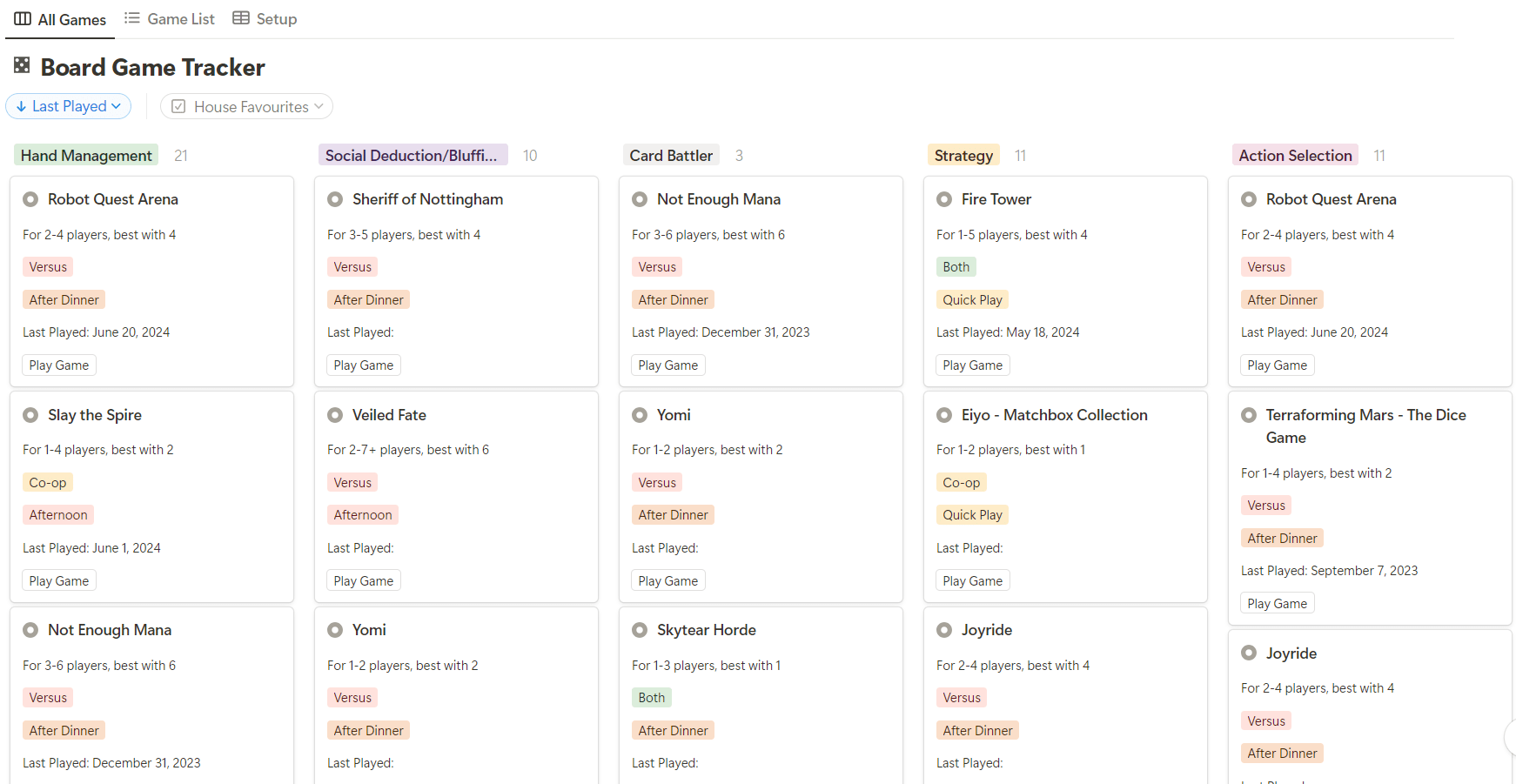Click Yomi icon in Social Deduction column
Image resolution: width=1516 pixels, height=784 pixels.
(x=335, y=630)
